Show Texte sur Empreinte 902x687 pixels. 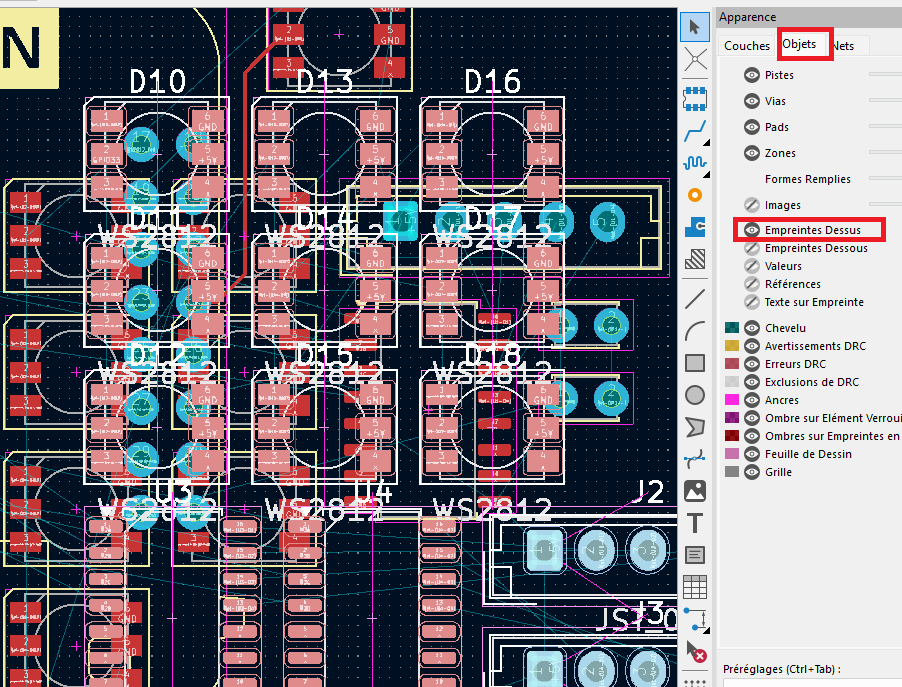pos(751,301)
